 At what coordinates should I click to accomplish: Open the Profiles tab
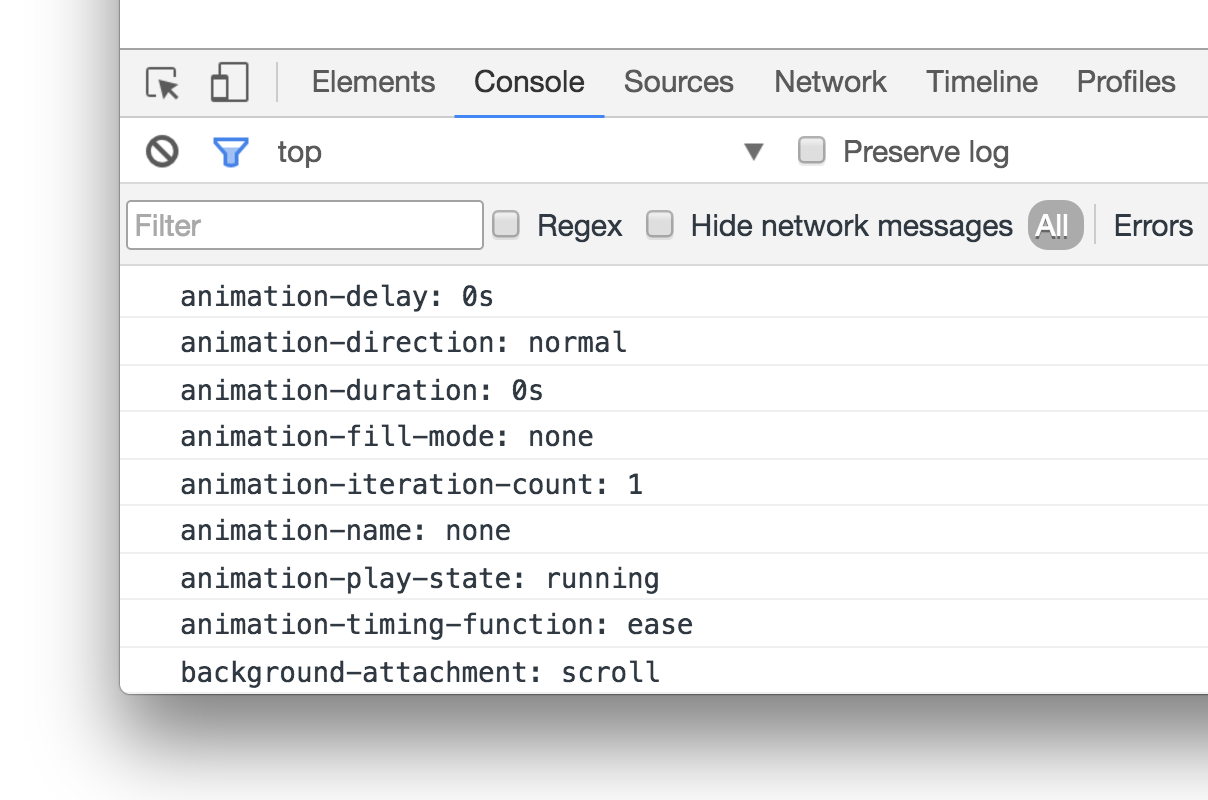[x=1126, y=82]
